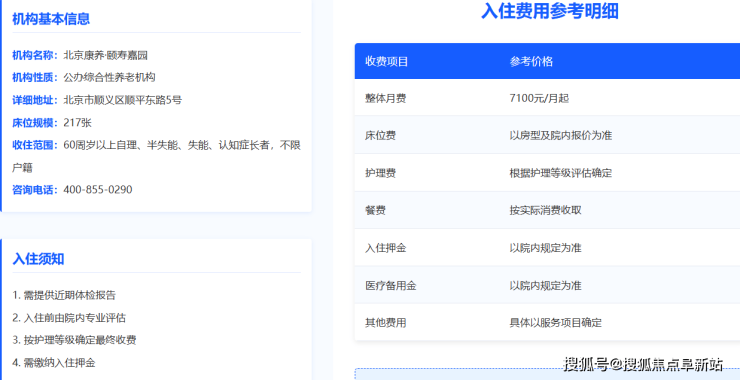Click notice item 入住前由院内专业评估
740x380 pixels.
pyautogui.click(x=75, y=318)
